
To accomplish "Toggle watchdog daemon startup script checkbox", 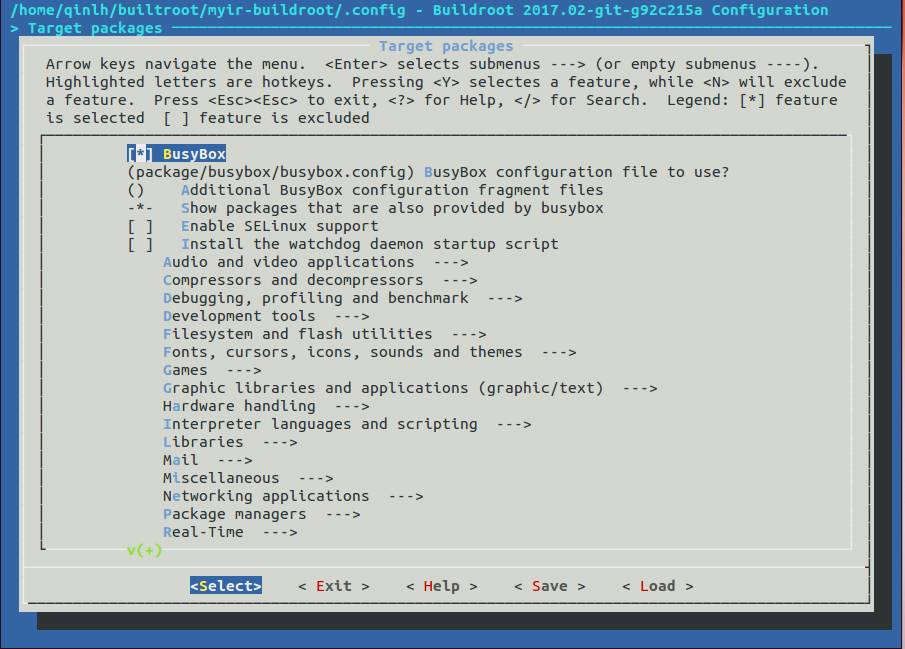I will click(x=141, y=244).
